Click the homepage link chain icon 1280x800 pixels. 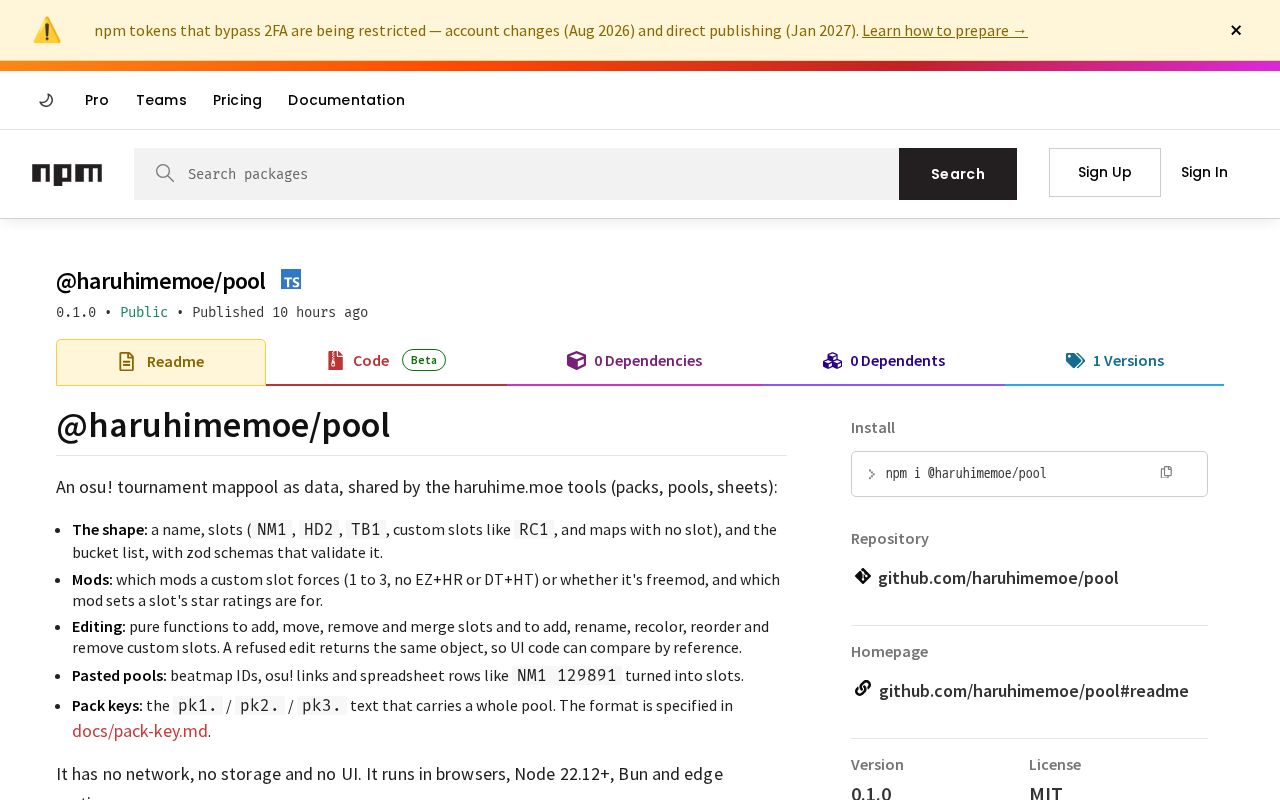pyautogui.click(x=862, y=689)
